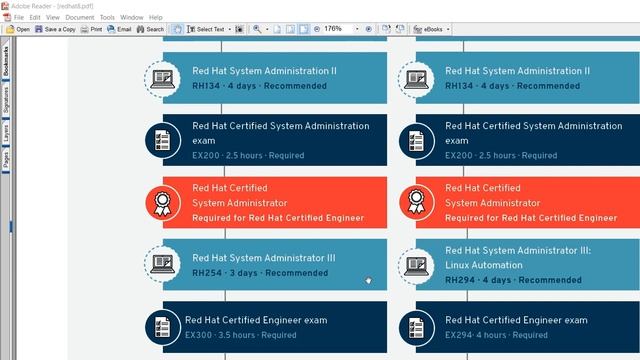
Task: Click the 176% zoom value field
Action: (x=337, y=29)
